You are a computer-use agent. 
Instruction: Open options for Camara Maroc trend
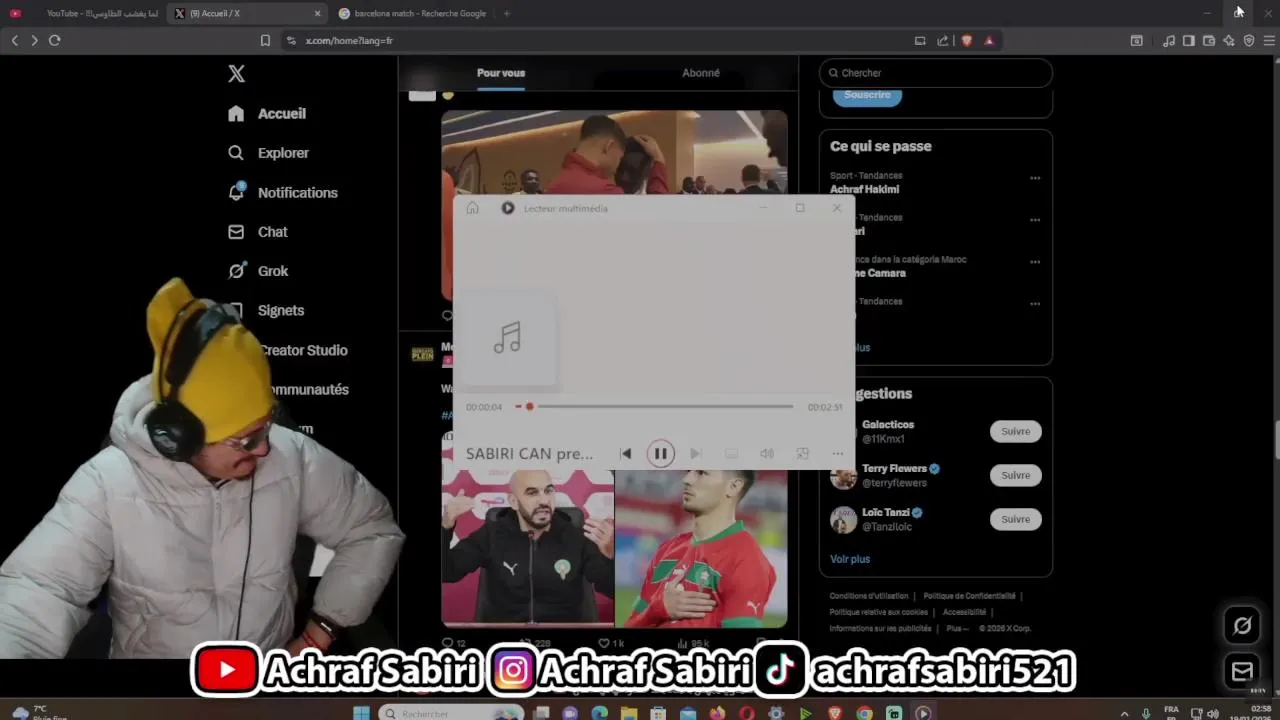coord(1035,262)
